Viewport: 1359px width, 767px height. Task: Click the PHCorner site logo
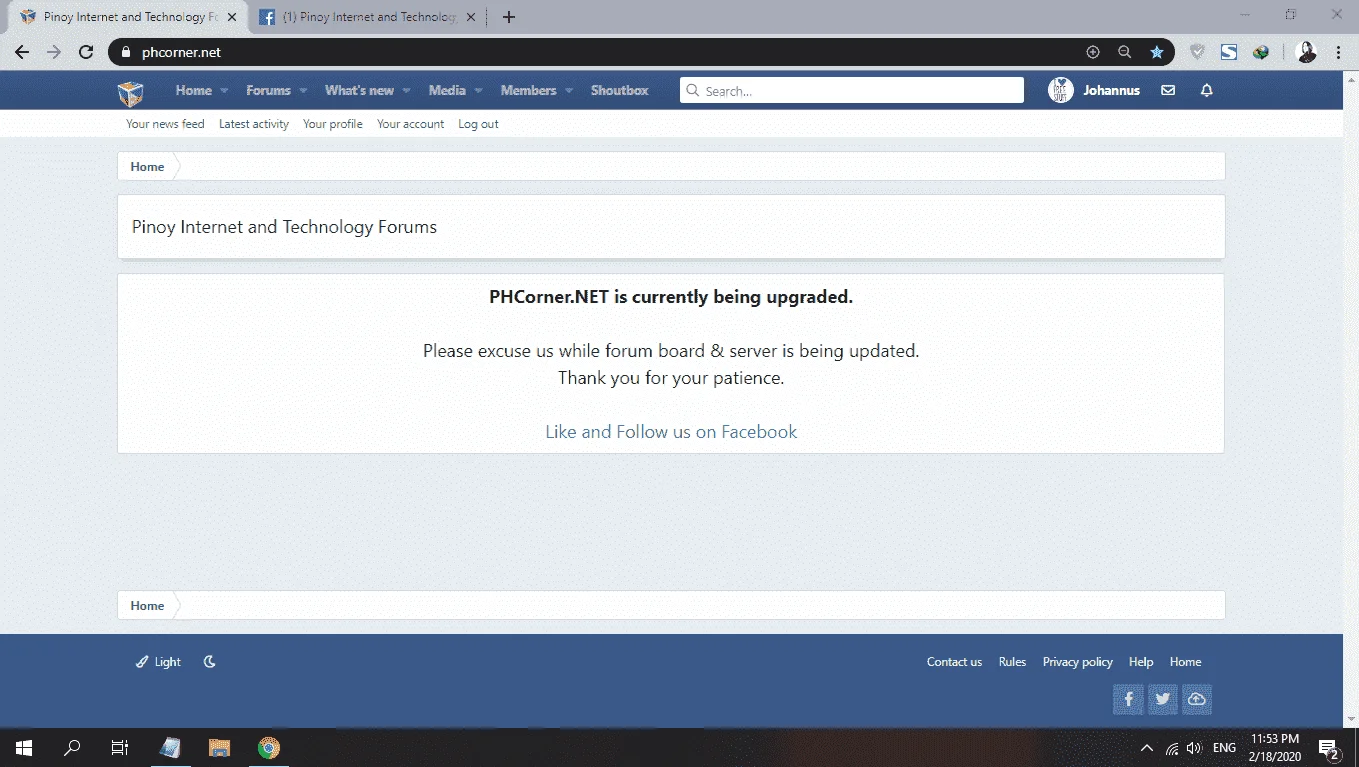point(131,93)
